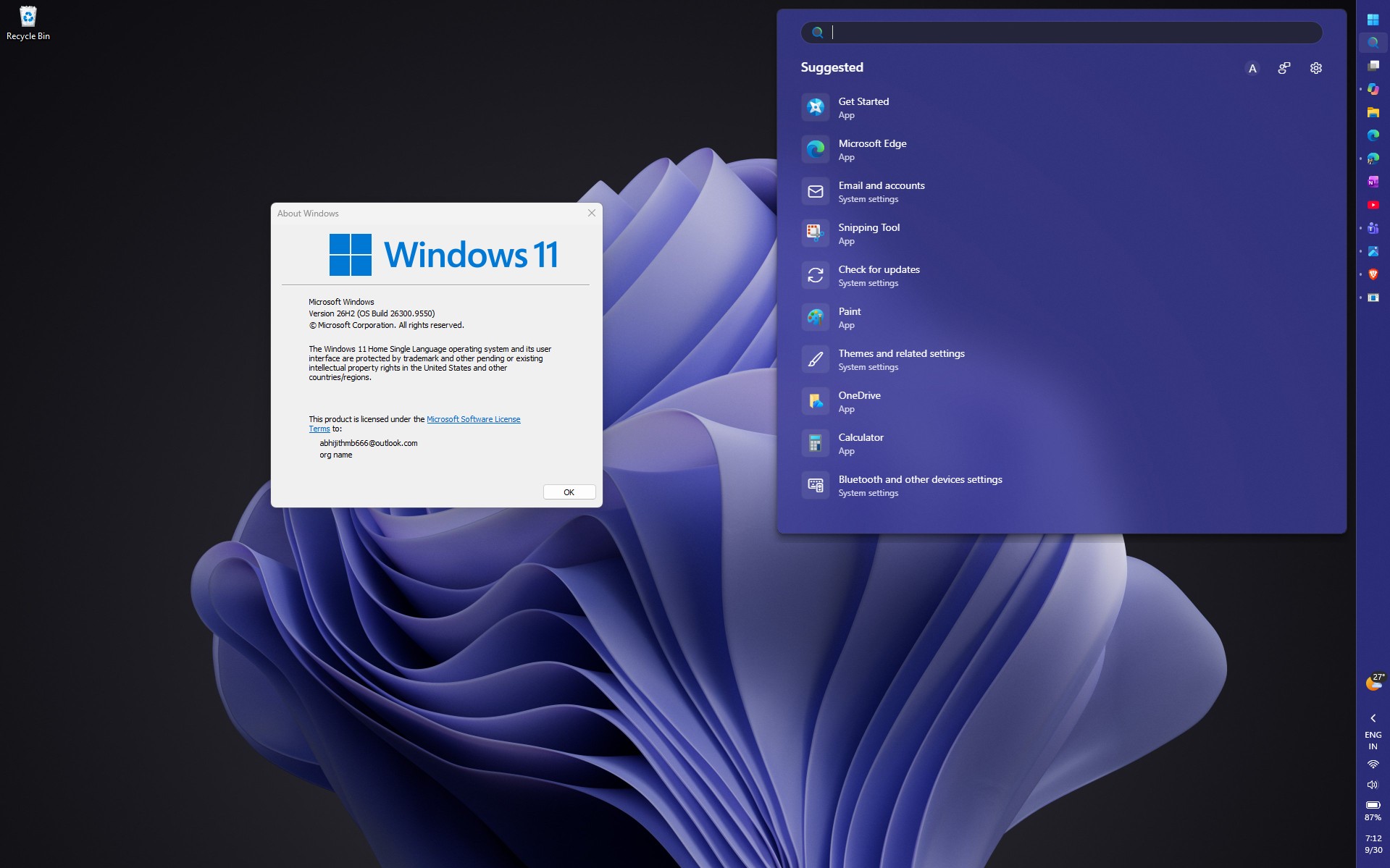This screenshot has height=868, width=1390.
Task: Open Get Started from suggested results
Action: (x=1061, y=107)
